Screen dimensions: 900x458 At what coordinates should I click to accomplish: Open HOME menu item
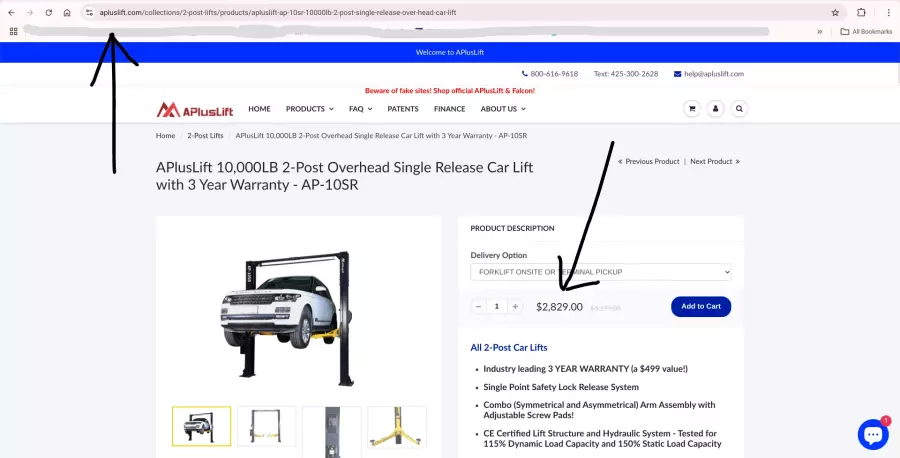pos(259,108)
